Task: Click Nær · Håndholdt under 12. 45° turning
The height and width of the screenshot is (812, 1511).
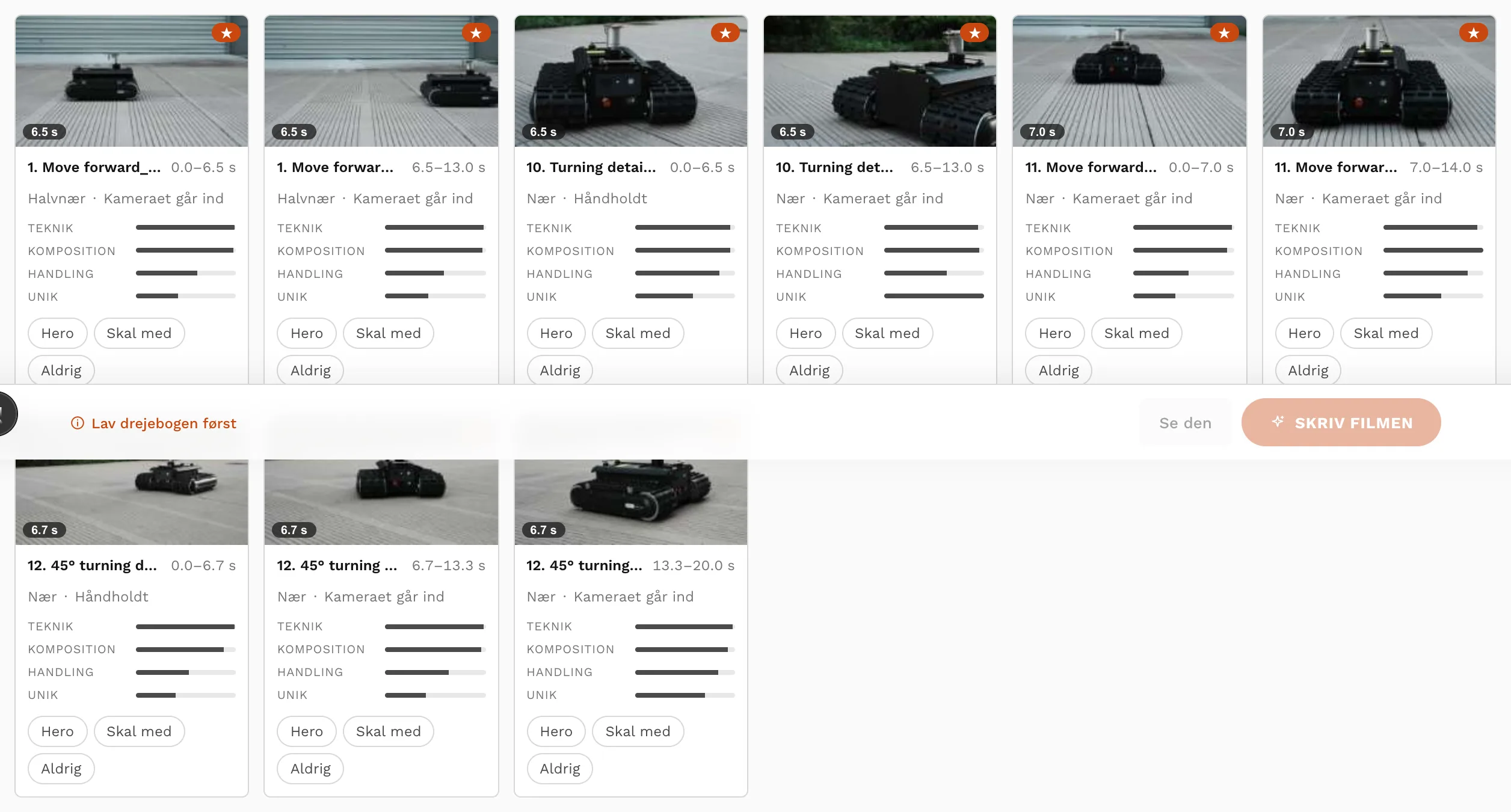Action: point(88,597)
